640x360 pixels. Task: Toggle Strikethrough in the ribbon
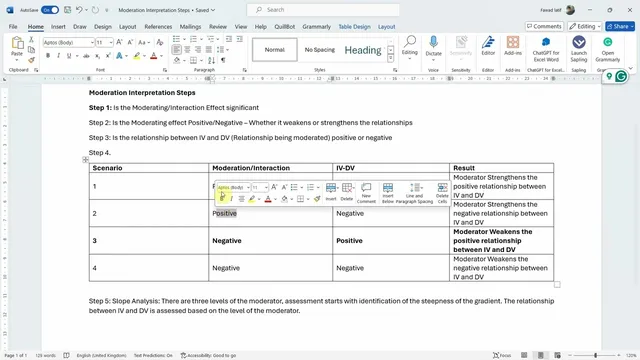click(86, 56)
